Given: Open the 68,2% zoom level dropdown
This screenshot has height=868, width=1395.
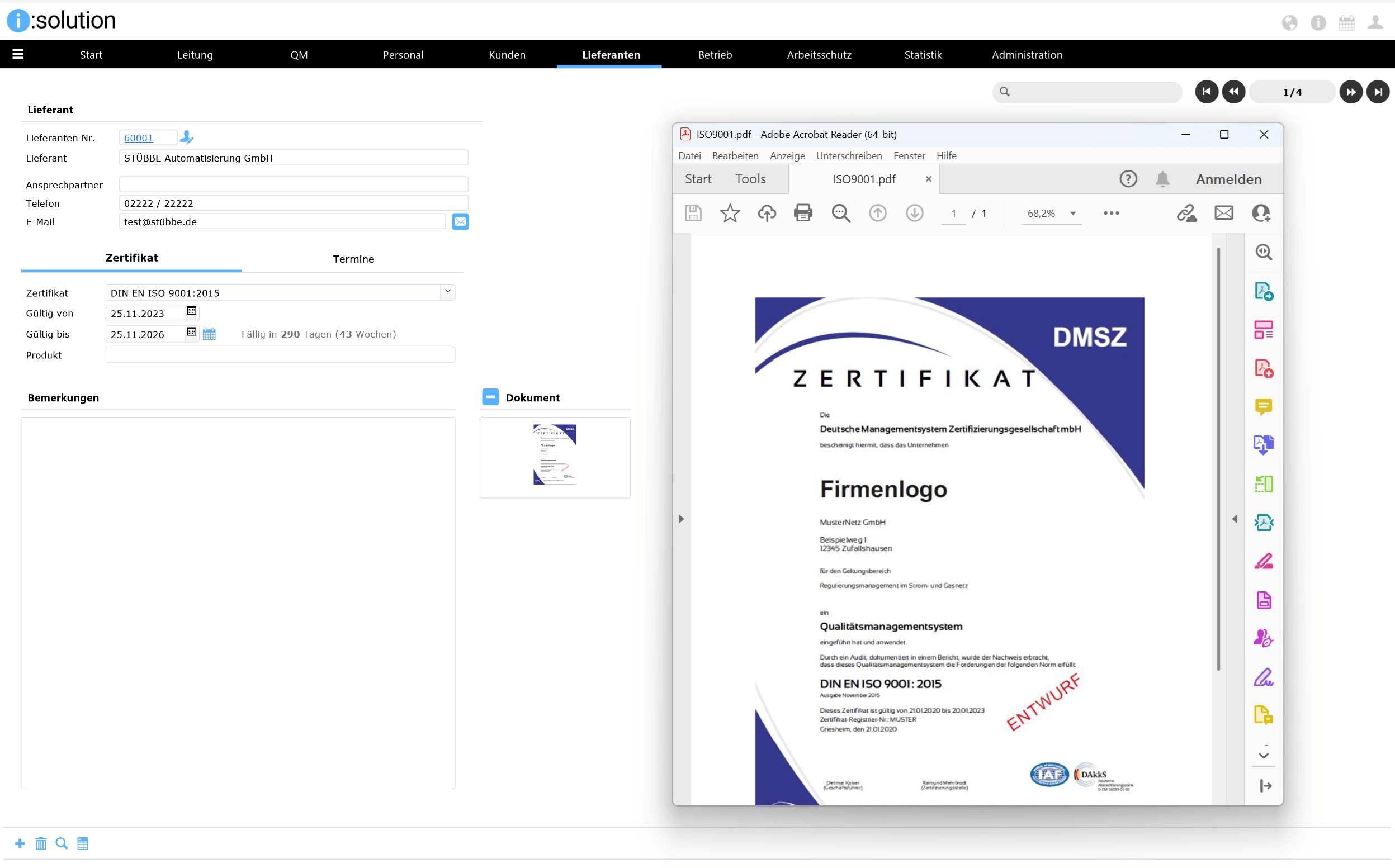Looking at the screenshot, I should (1072, 214).
